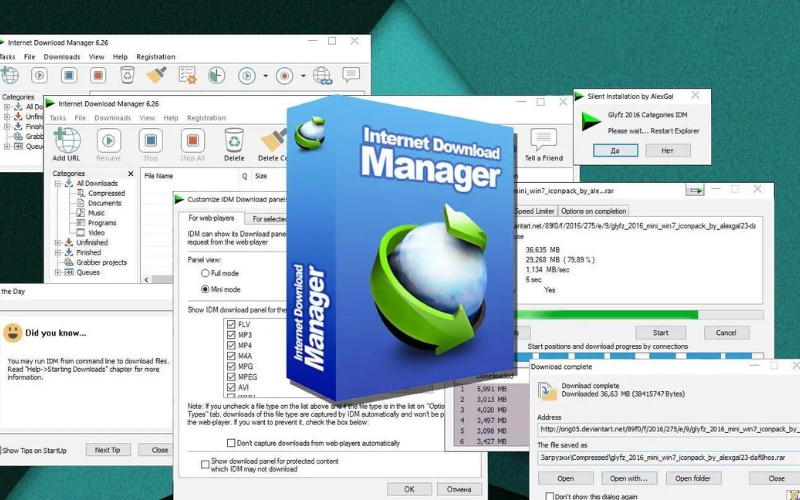Image resolution: width=800 pixels, height=500 pixels.
Task: Click the blue connections progress bar
Action: (x=640, y=356)
